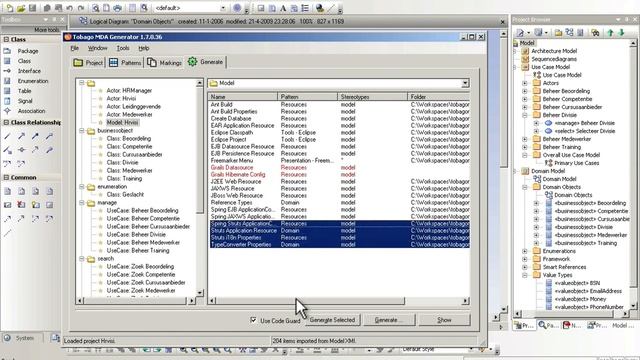Screen dimensions: 640x360
Task: Select the Interface tool in Toolbox
Action: tap(29, 71)
